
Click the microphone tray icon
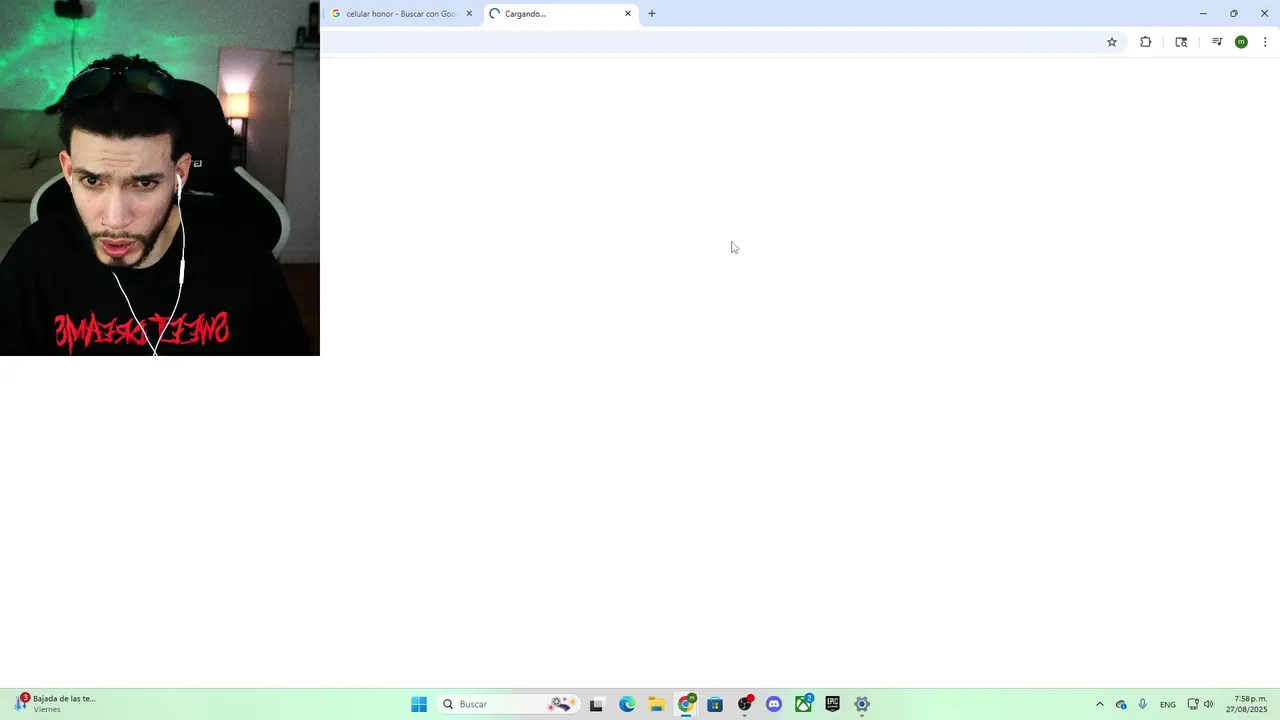1143,704
